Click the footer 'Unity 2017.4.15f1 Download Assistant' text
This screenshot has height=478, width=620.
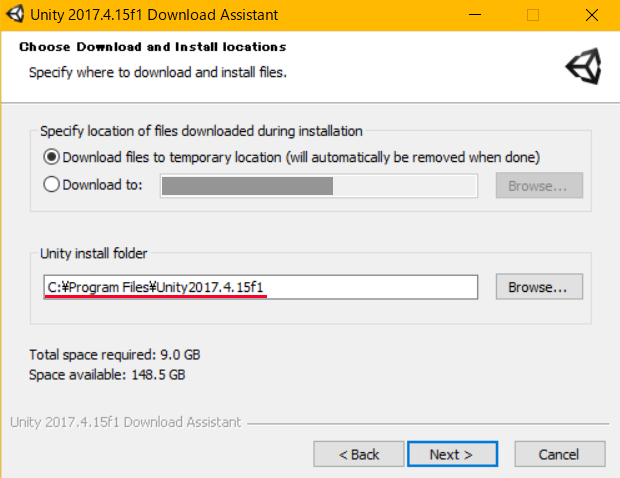[x=126, y=422]
